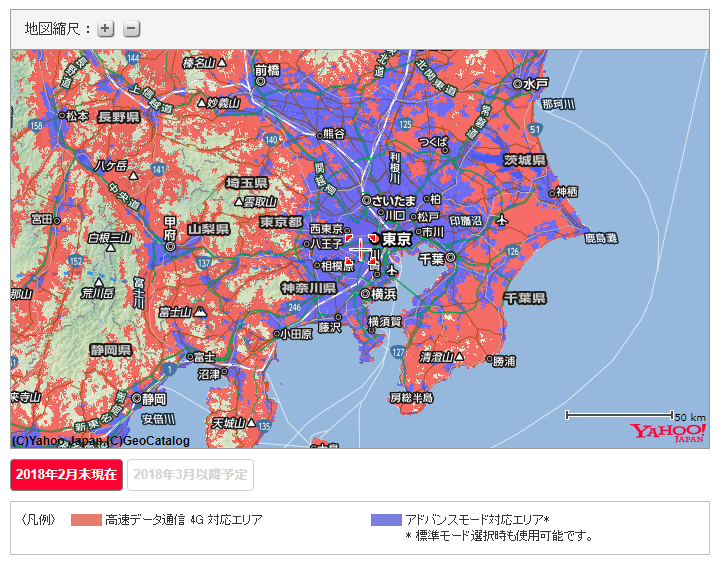Click the Yahoo Japan GeoCatalog copyright text
The image size is (723, 567).
coord(100,440)
